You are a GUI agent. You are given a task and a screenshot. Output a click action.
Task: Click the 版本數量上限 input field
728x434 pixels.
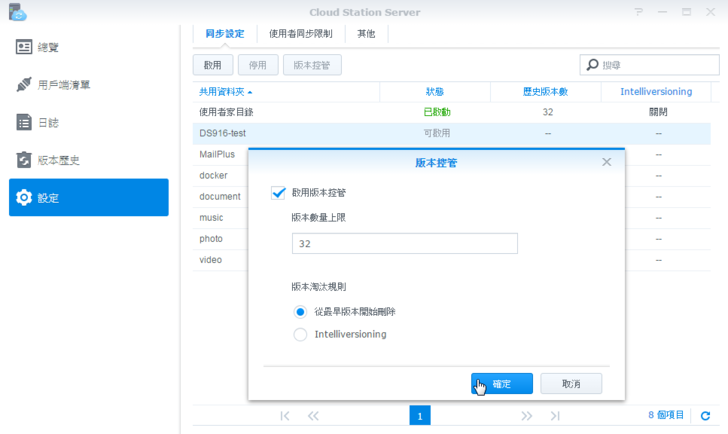click(x=404, y=244)
